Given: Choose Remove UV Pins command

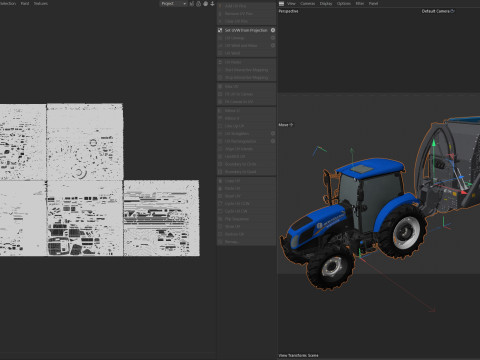Looking at the screenshot, I should click(x=246, y=14).
